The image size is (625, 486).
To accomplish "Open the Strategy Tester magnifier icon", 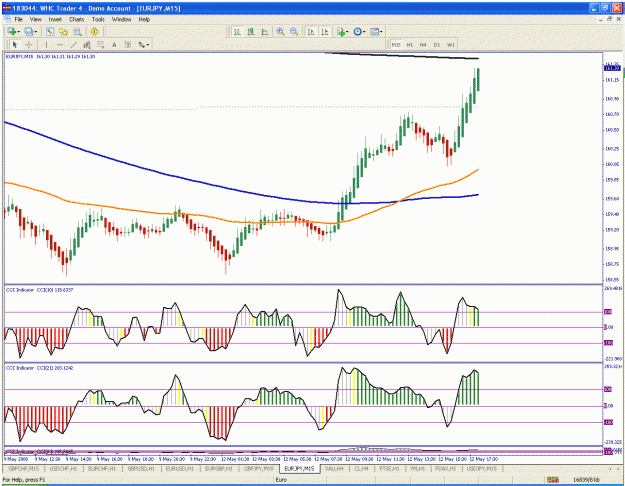I will point(77,31).
